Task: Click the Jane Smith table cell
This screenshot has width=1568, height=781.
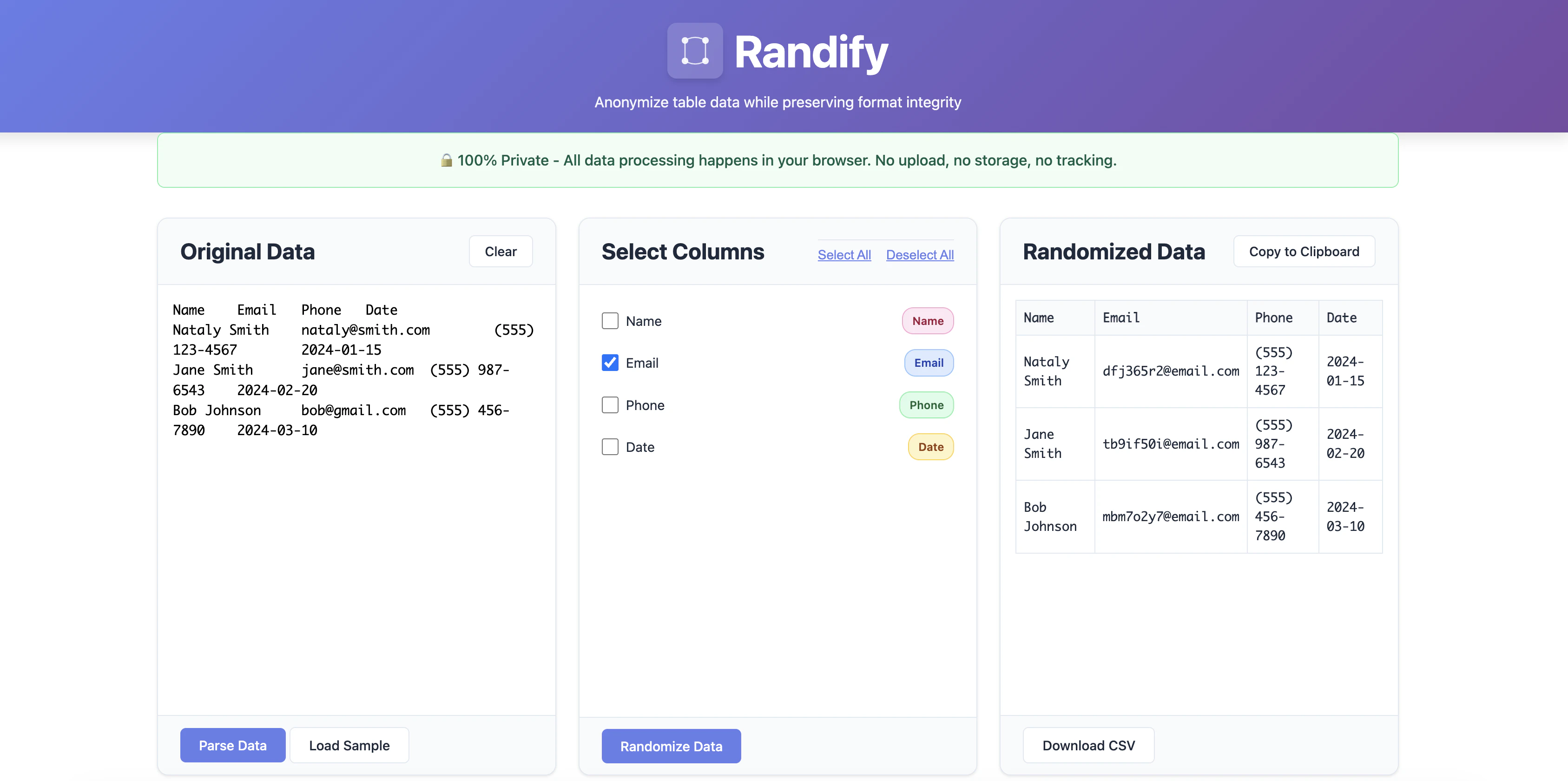Action: click(x=1054, y=444)
